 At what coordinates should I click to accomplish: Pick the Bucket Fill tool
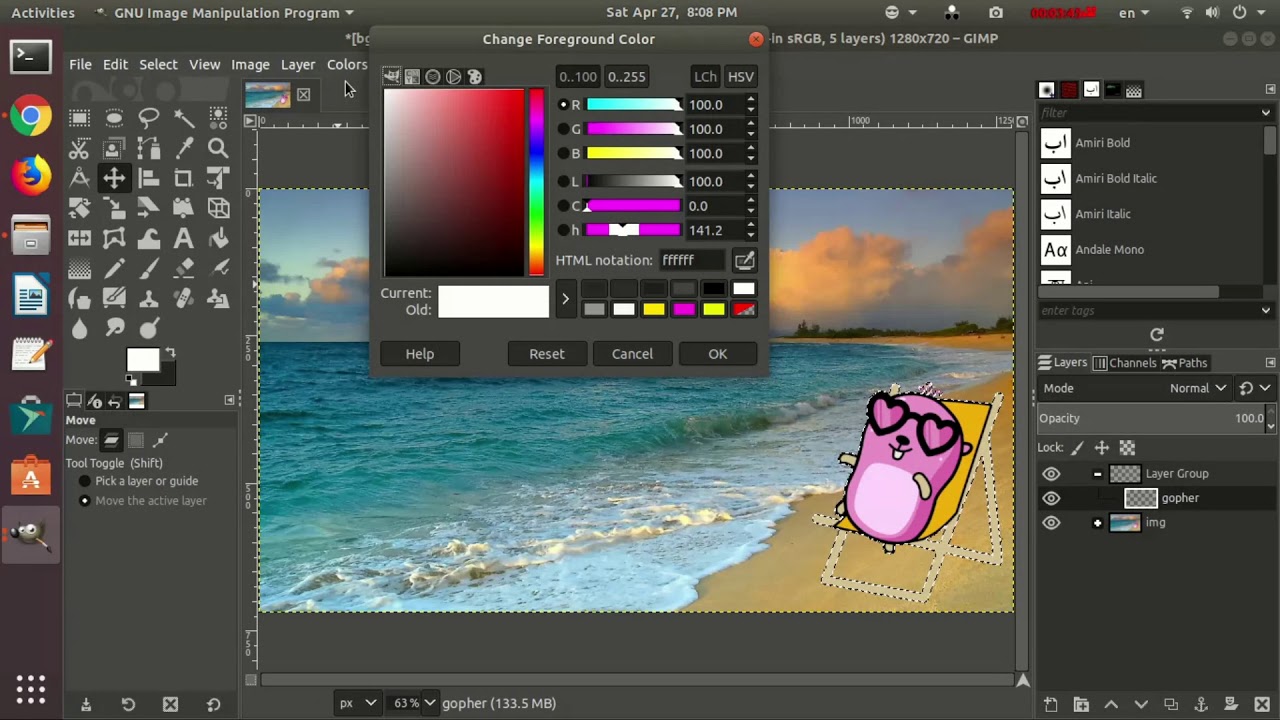pyautogui.click(x=218, y=238)
